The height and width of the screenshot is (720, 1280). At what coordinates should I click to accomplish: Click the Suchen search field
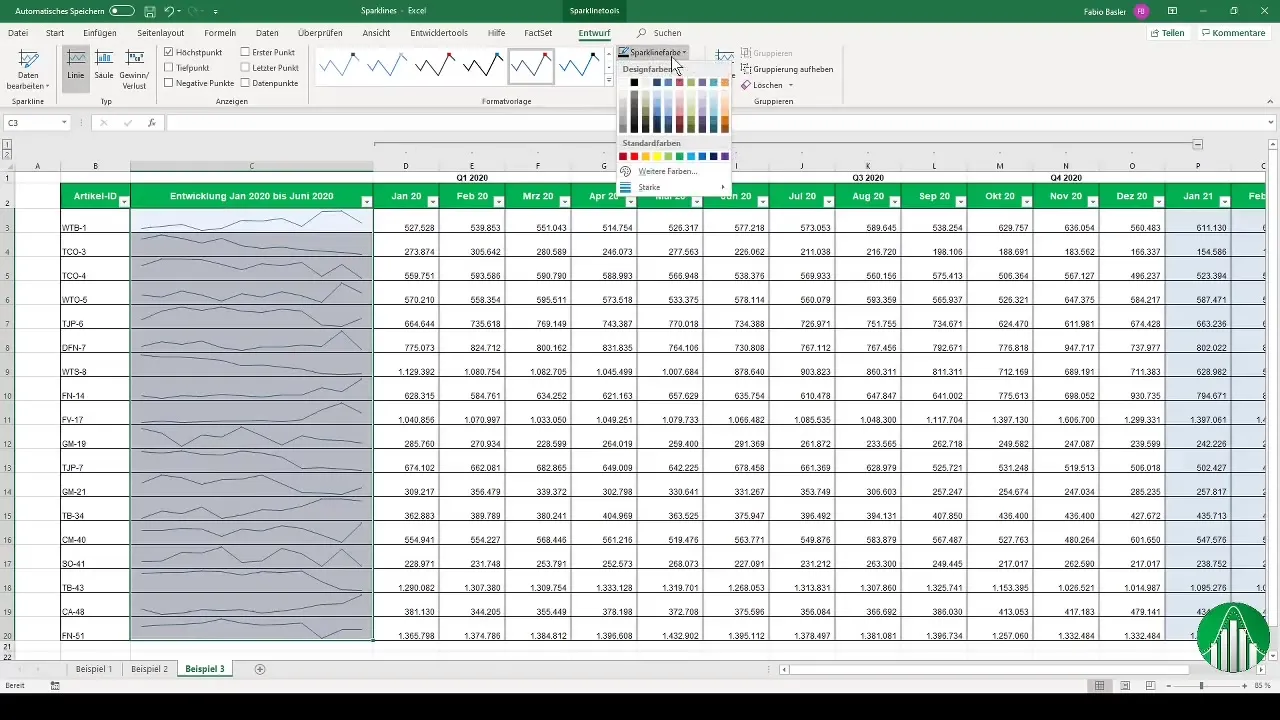(x=667, y=33)
